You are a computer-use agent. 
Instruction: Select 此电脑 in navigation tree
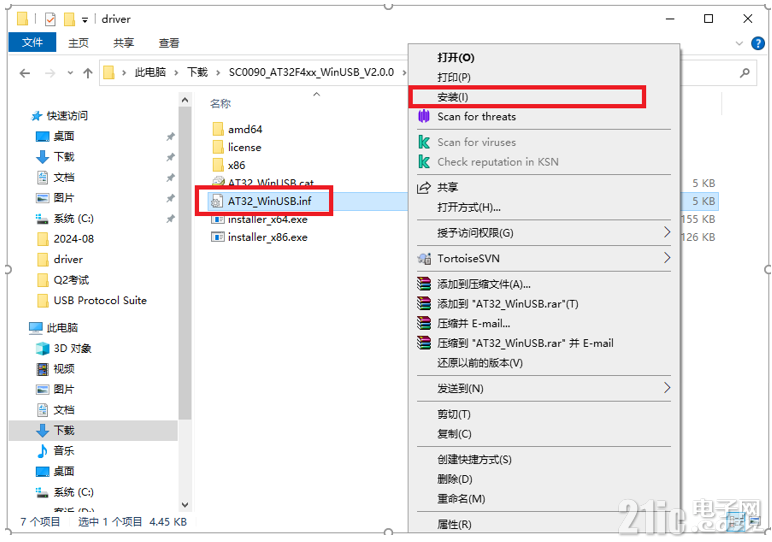click(x=62, y=328)
